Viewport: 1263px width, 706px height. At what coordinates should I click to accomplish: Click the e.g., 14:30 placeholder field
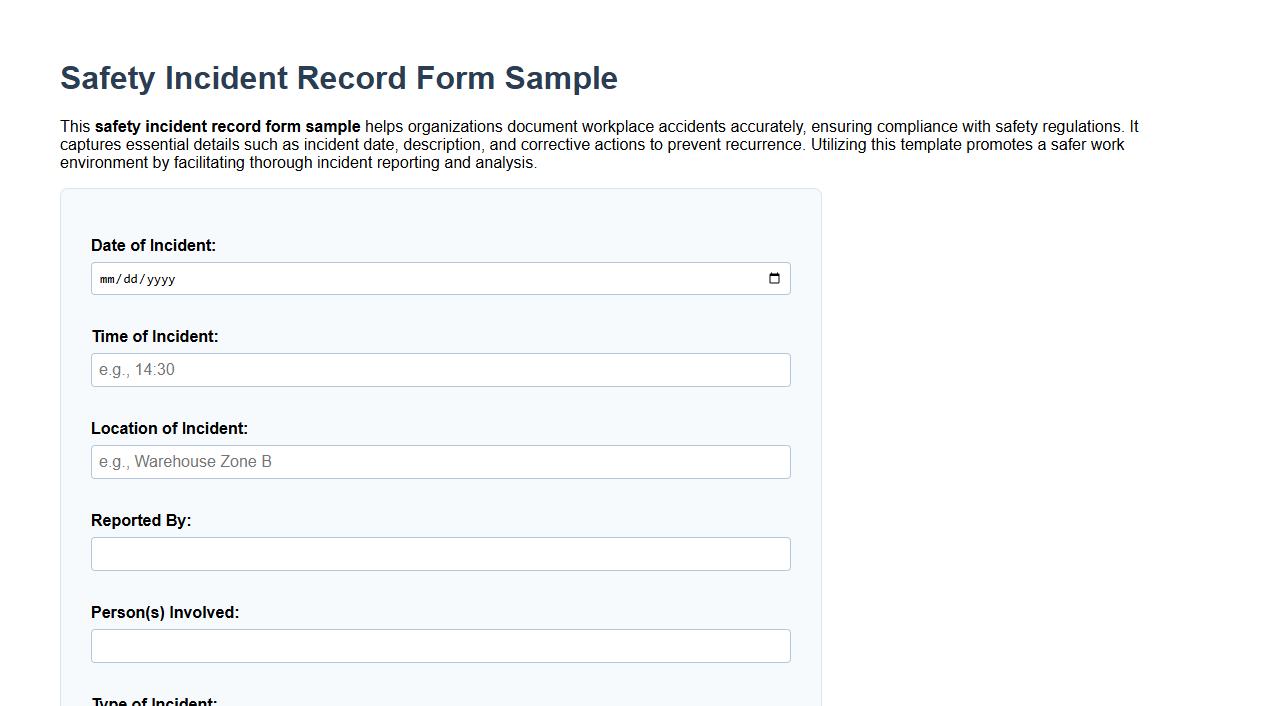tap(440, 369)
